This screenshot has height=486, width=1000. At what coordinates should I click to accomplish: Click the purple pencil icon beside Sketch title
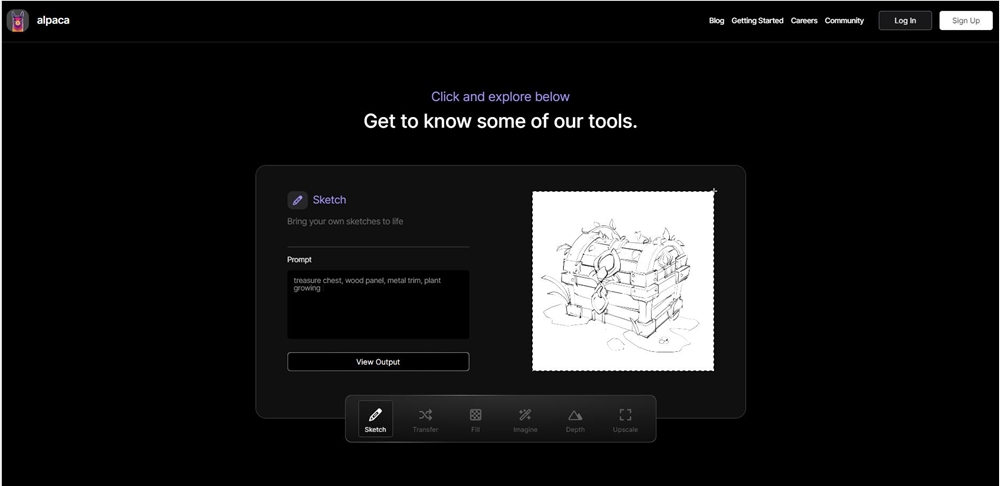coord(297,200)
